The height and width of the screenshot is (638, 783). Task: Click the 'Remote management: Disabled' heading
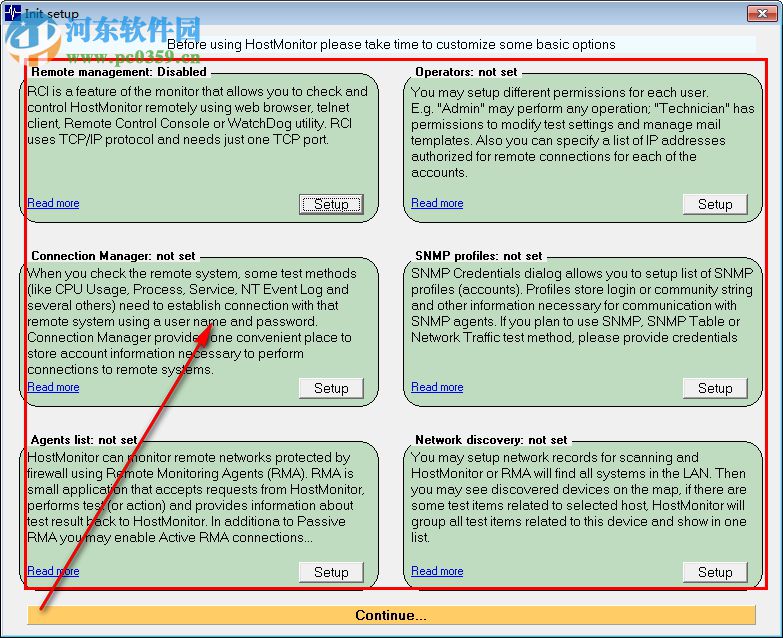point(119,72)
